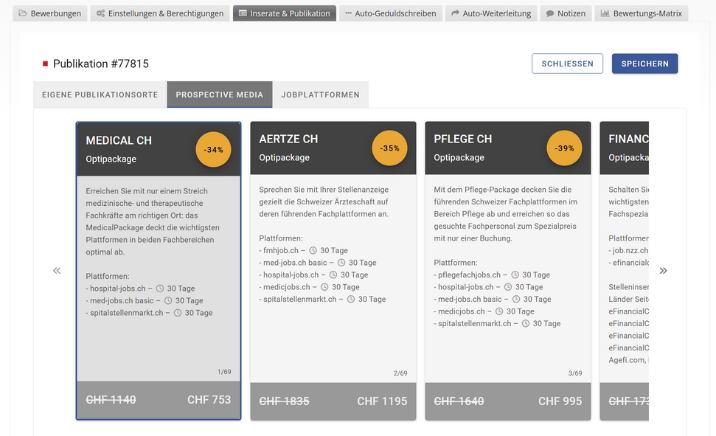The width and height of the screenshot is (716, 436).
Task: Select the AERTZE CH package header
Action: [x=333, y=148]
